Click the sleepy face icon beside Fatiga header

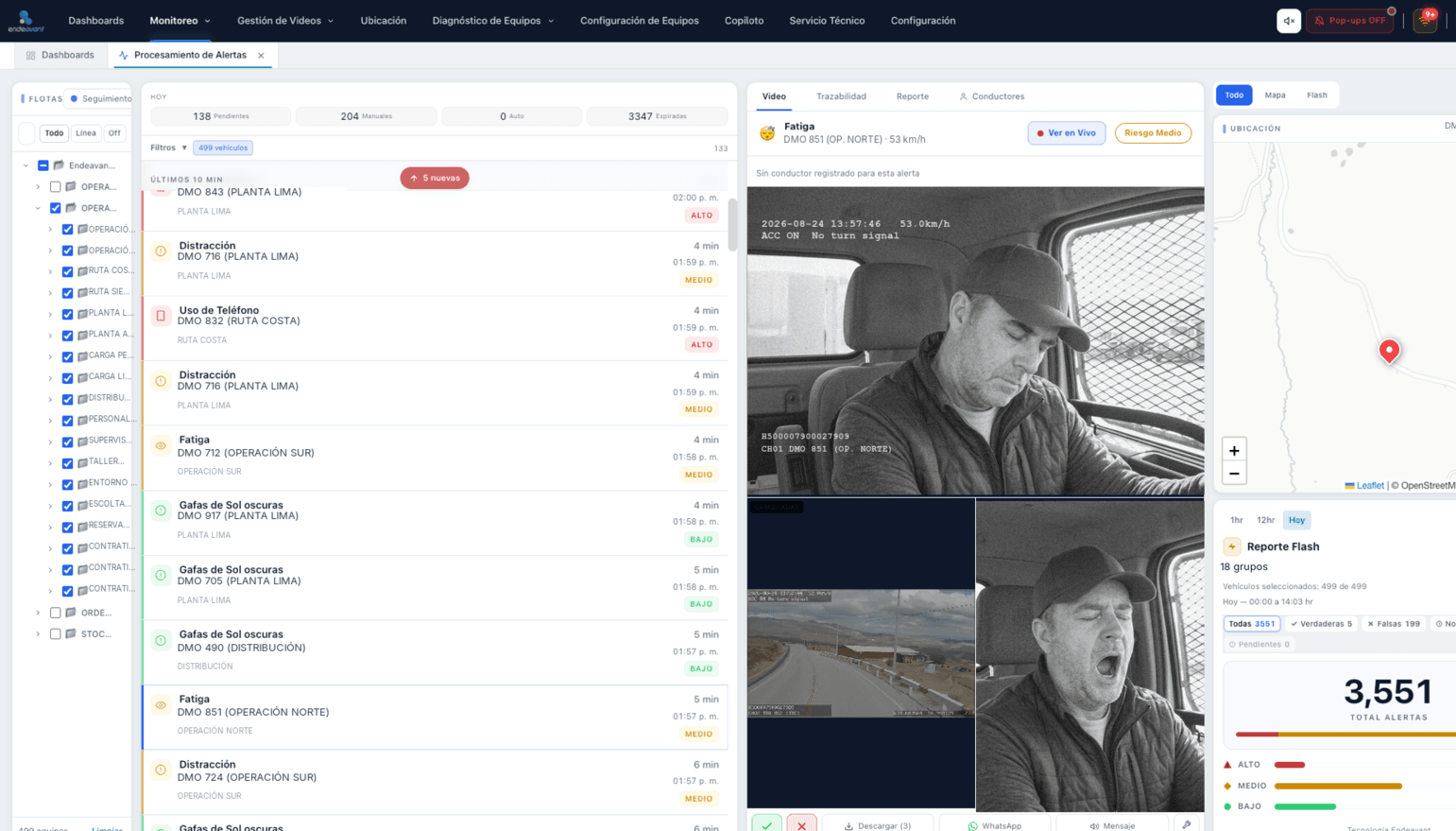click(767, 133)
